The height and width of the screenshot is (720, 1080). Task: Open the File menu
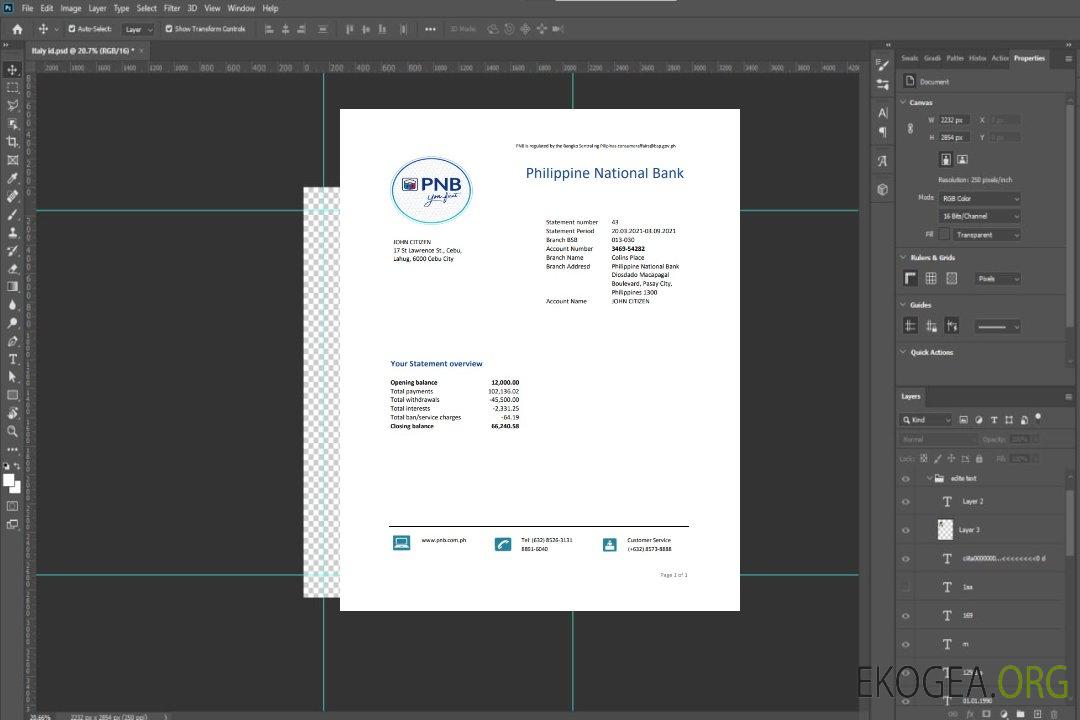pyautogui.click(x=28, y=8)
